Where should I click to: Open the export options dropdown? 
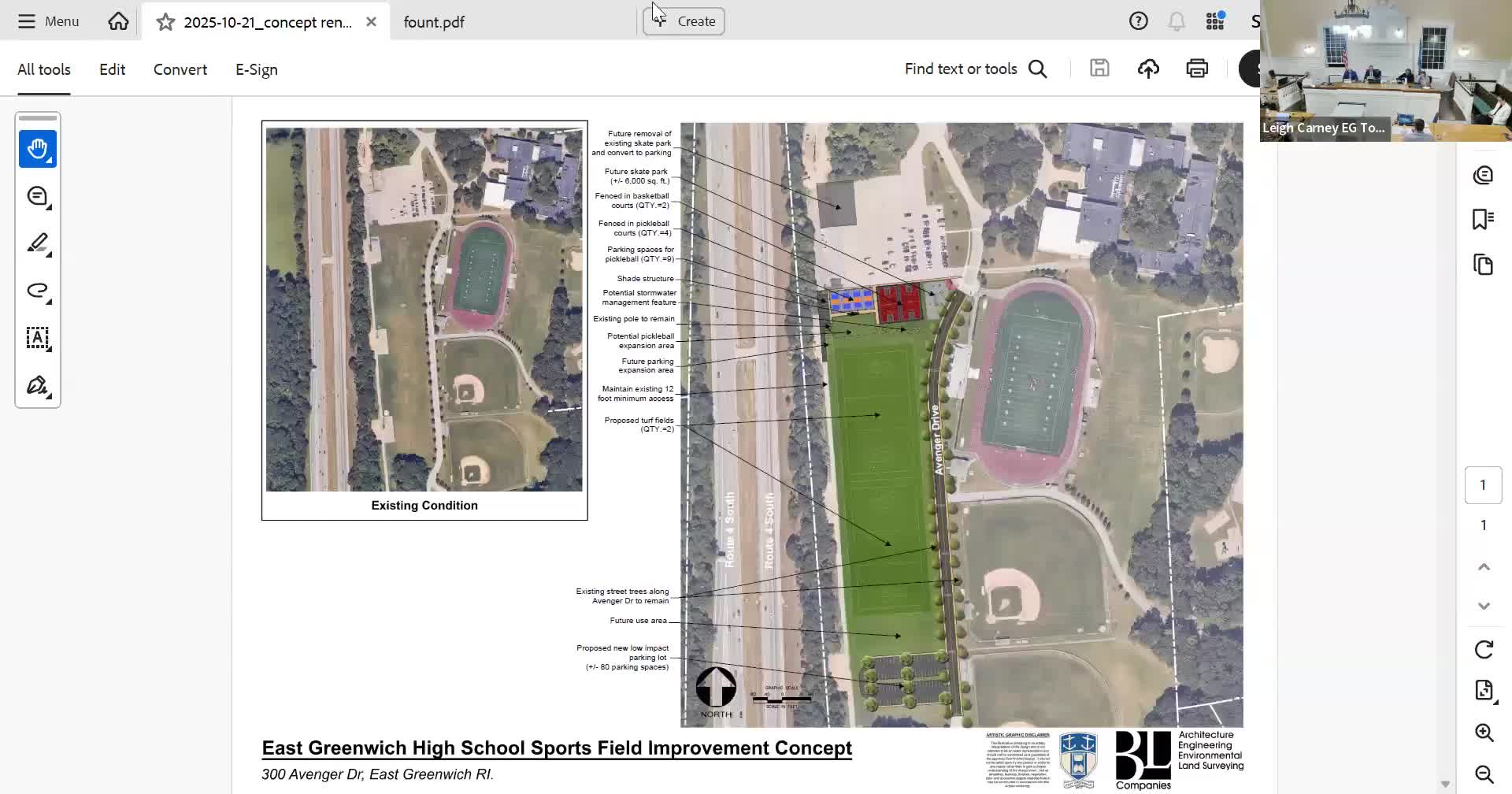[x=1484, y=690]
